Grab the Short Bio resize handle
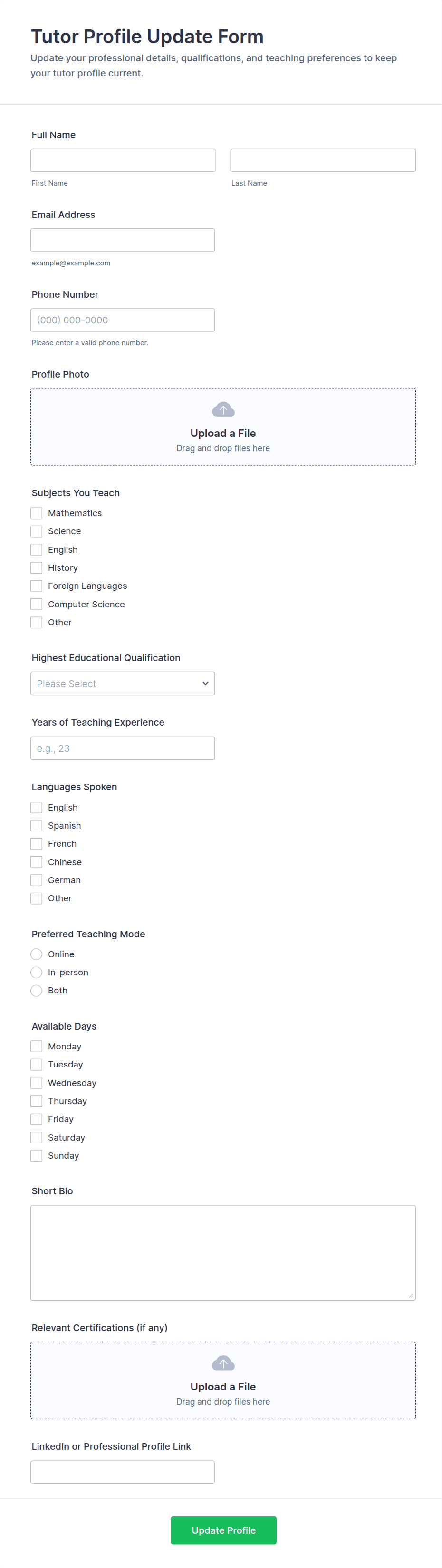This screenshot has width=442, height=1568. pos(411,1296)
